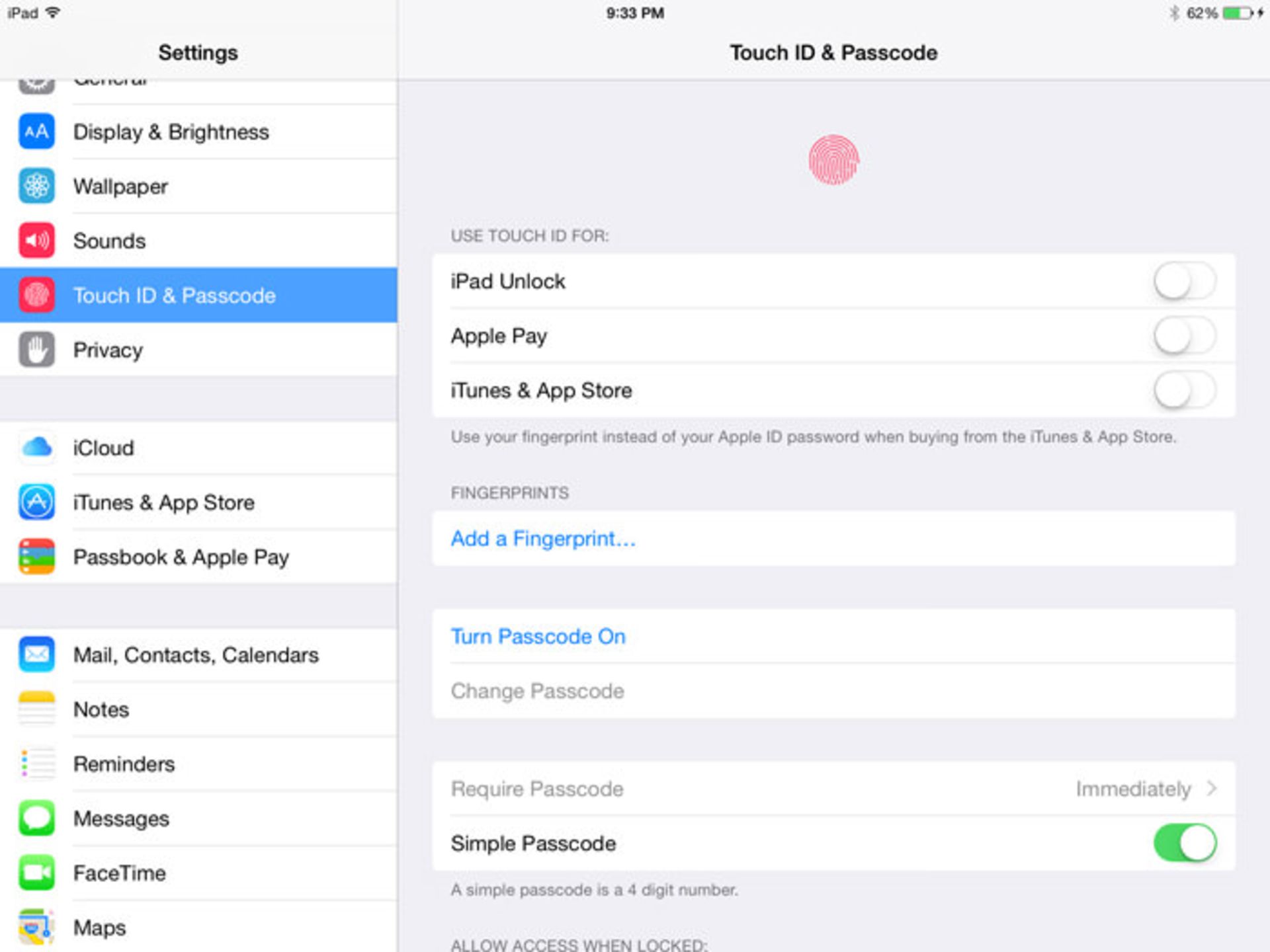The height and width of the screenshot is (952, 1270).
Task: Tap Add a Fingerprint link
Action: click(543, 539)
